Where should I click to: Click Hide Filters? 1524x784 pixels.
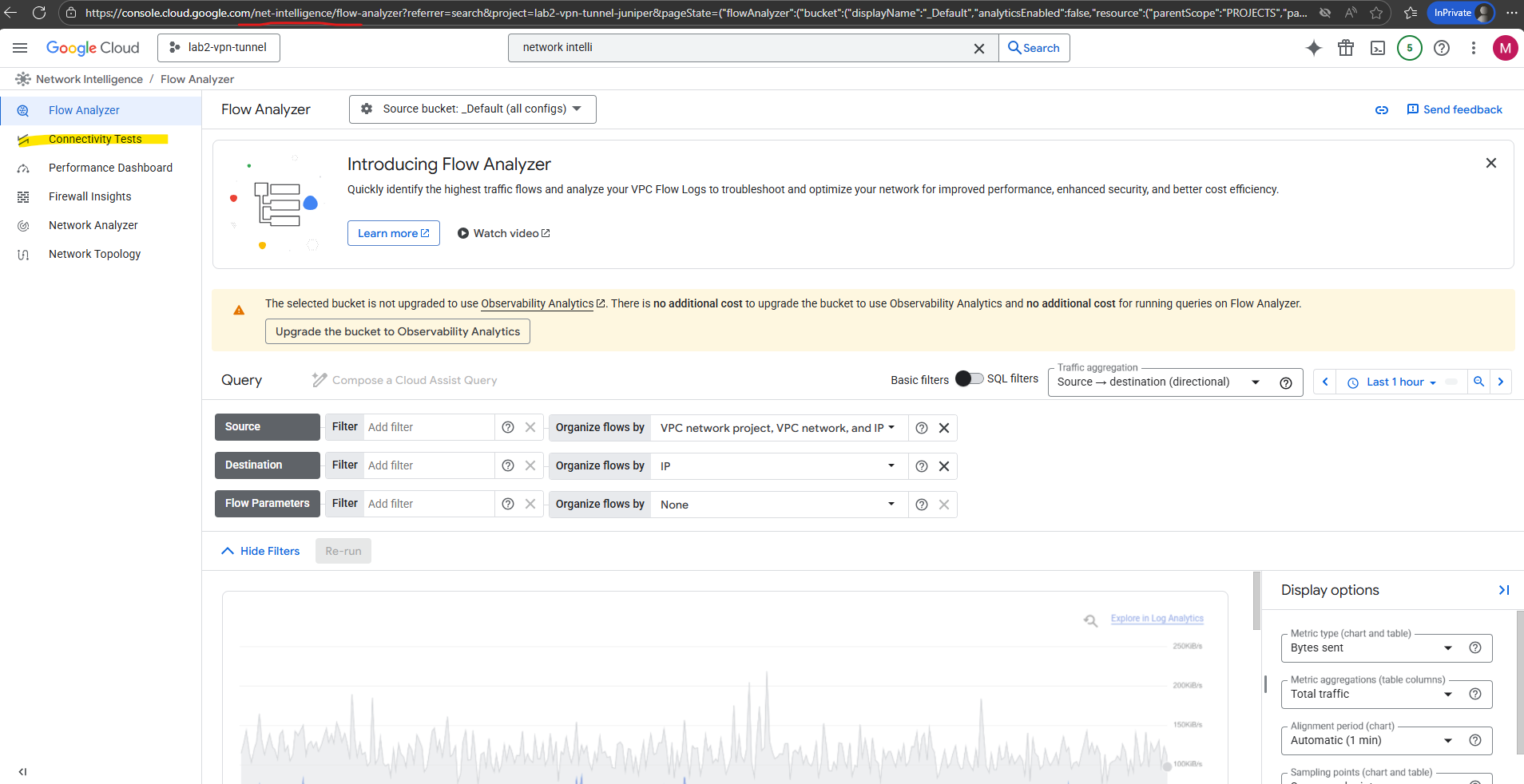pos(260,551)
